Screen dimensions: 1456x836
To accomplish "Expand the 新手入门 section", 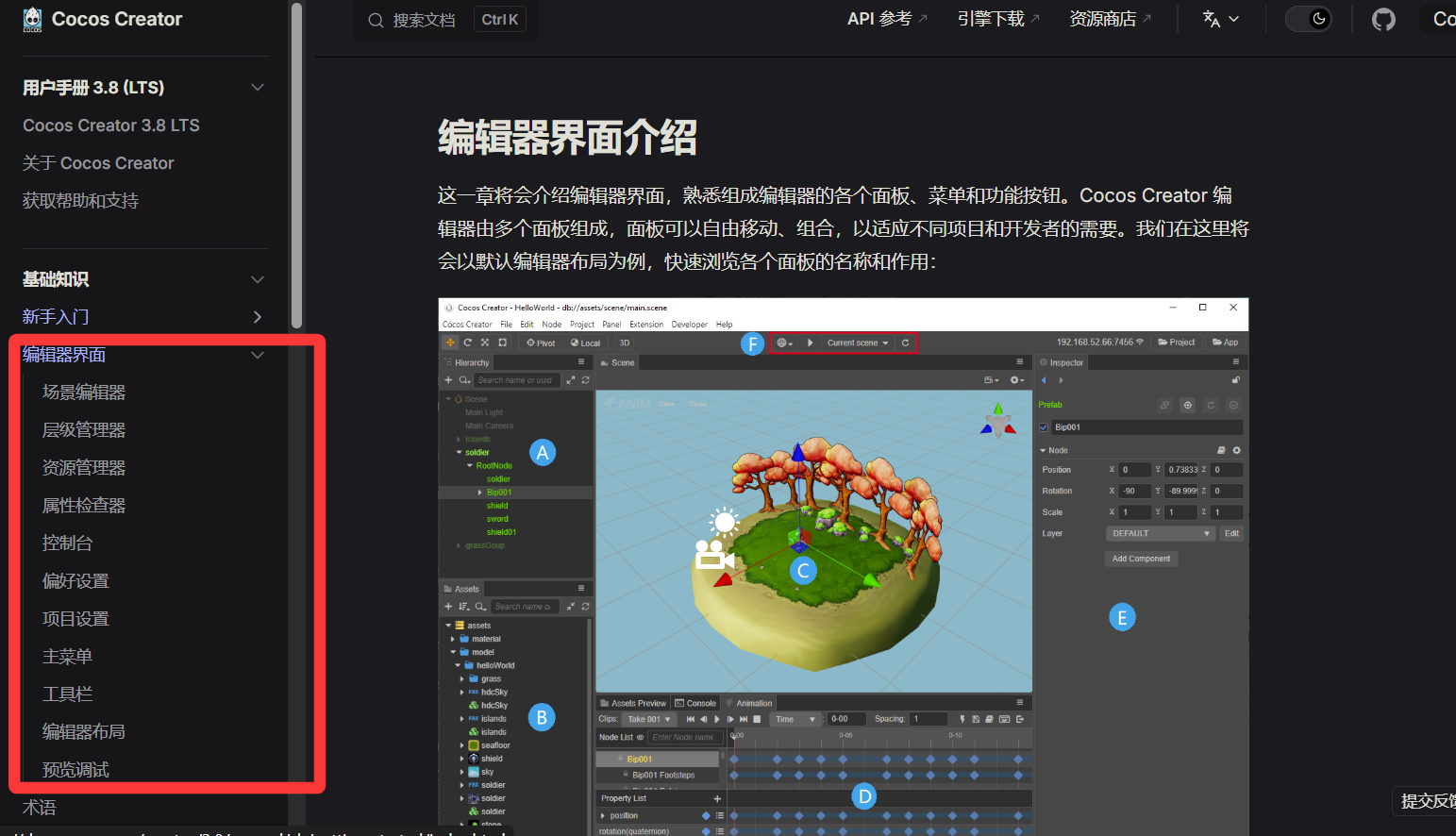I will pos(258,317).
